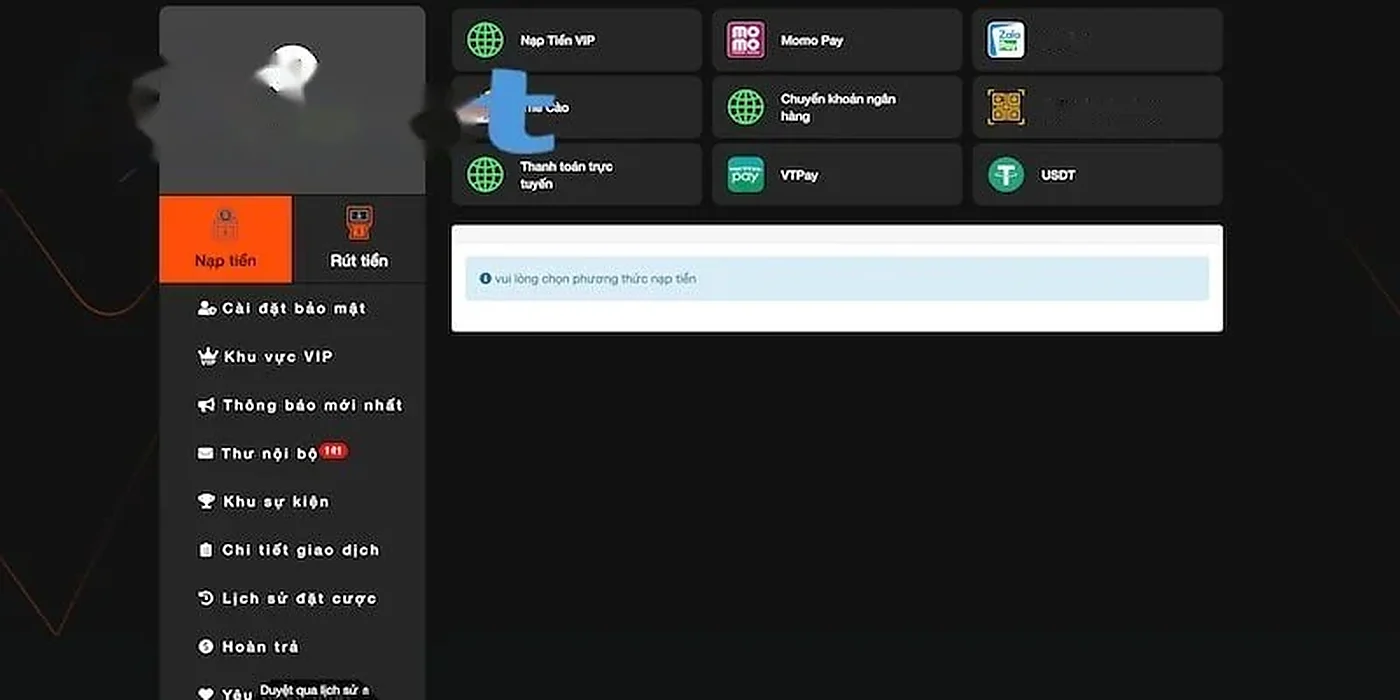This screenshot has height=700, width=1400.
Task: Choose the Thẻ Cào payment option
Action: click(577, 107)
